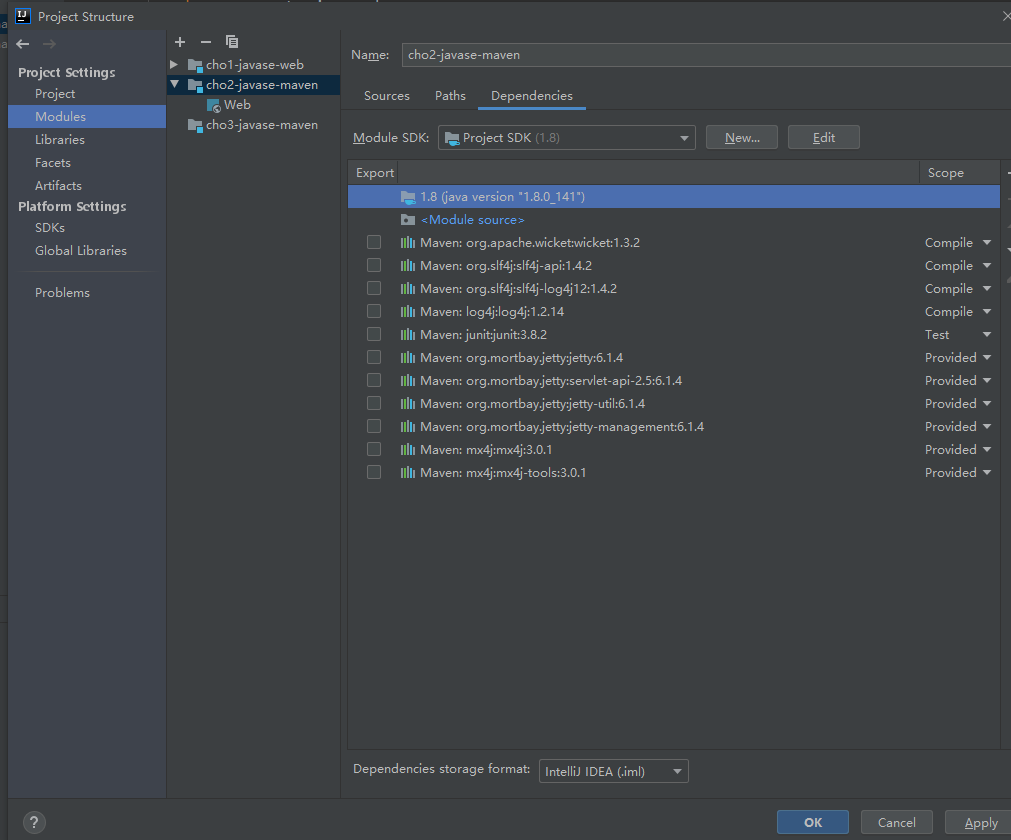1011x840 pixels.
Task: Click the copy module icon
Action: point(232,42)
